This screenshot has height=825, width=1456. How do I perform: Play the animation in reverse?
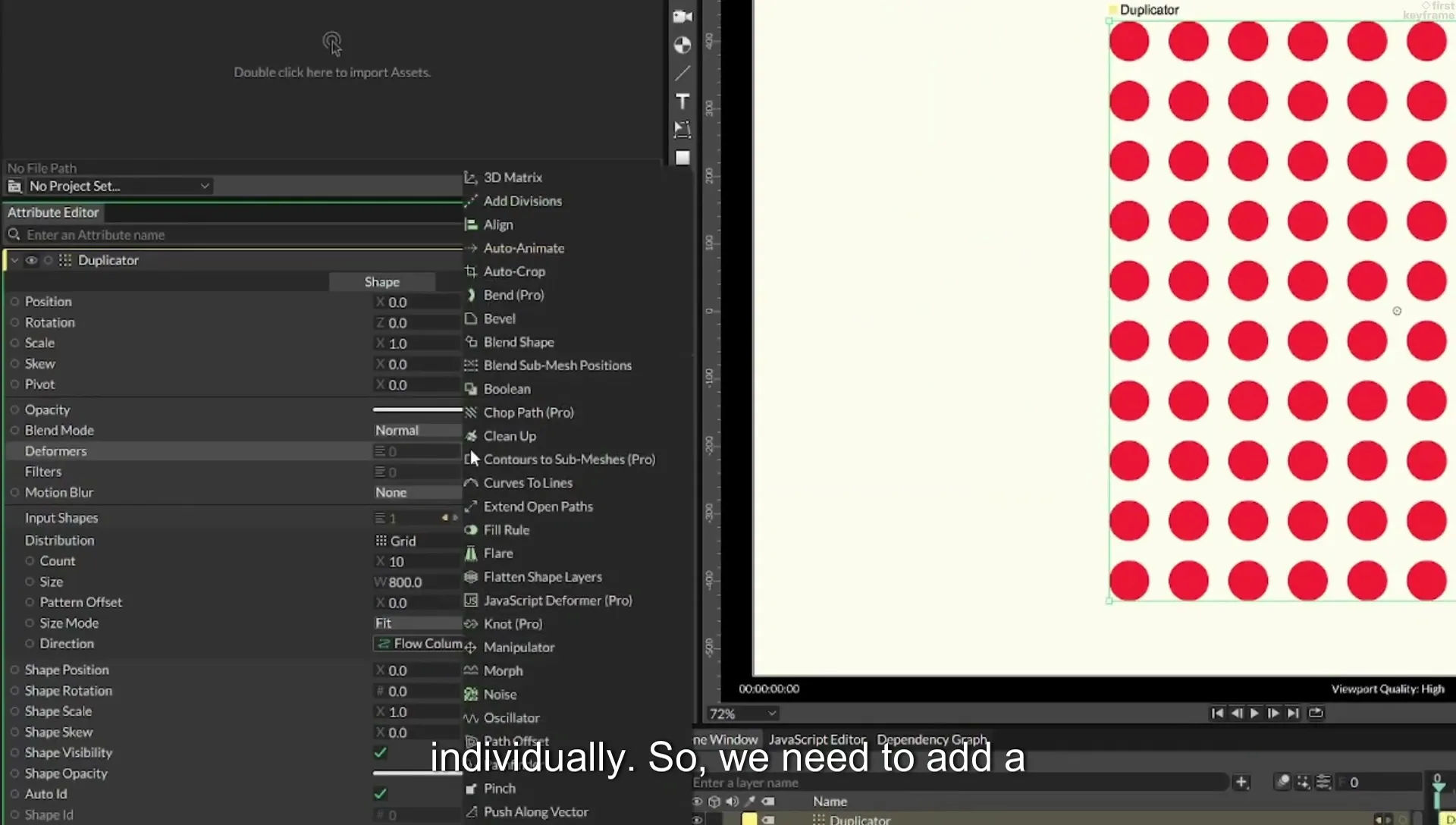pyautogui.click(x=1236, y=713)
